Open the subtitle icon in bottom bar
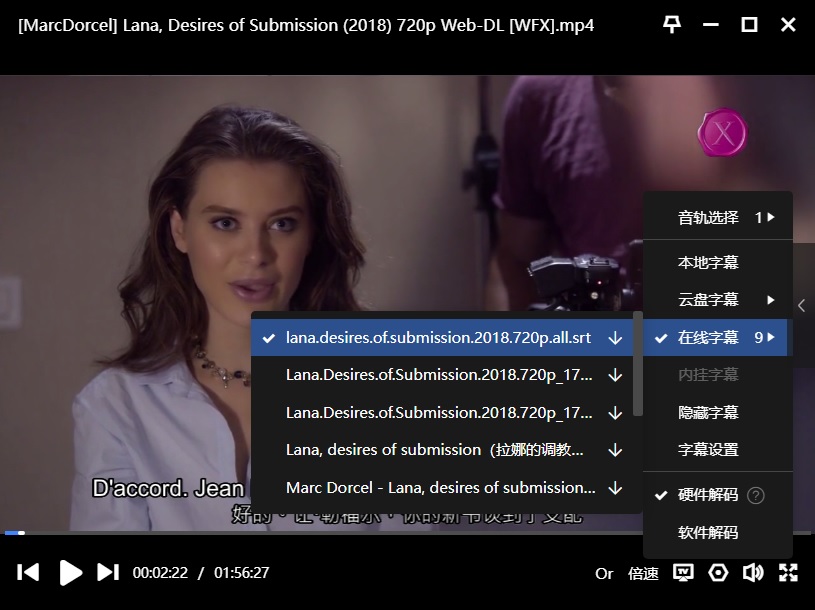Screen dimensions: 815x610 click(x=684, y=573)
